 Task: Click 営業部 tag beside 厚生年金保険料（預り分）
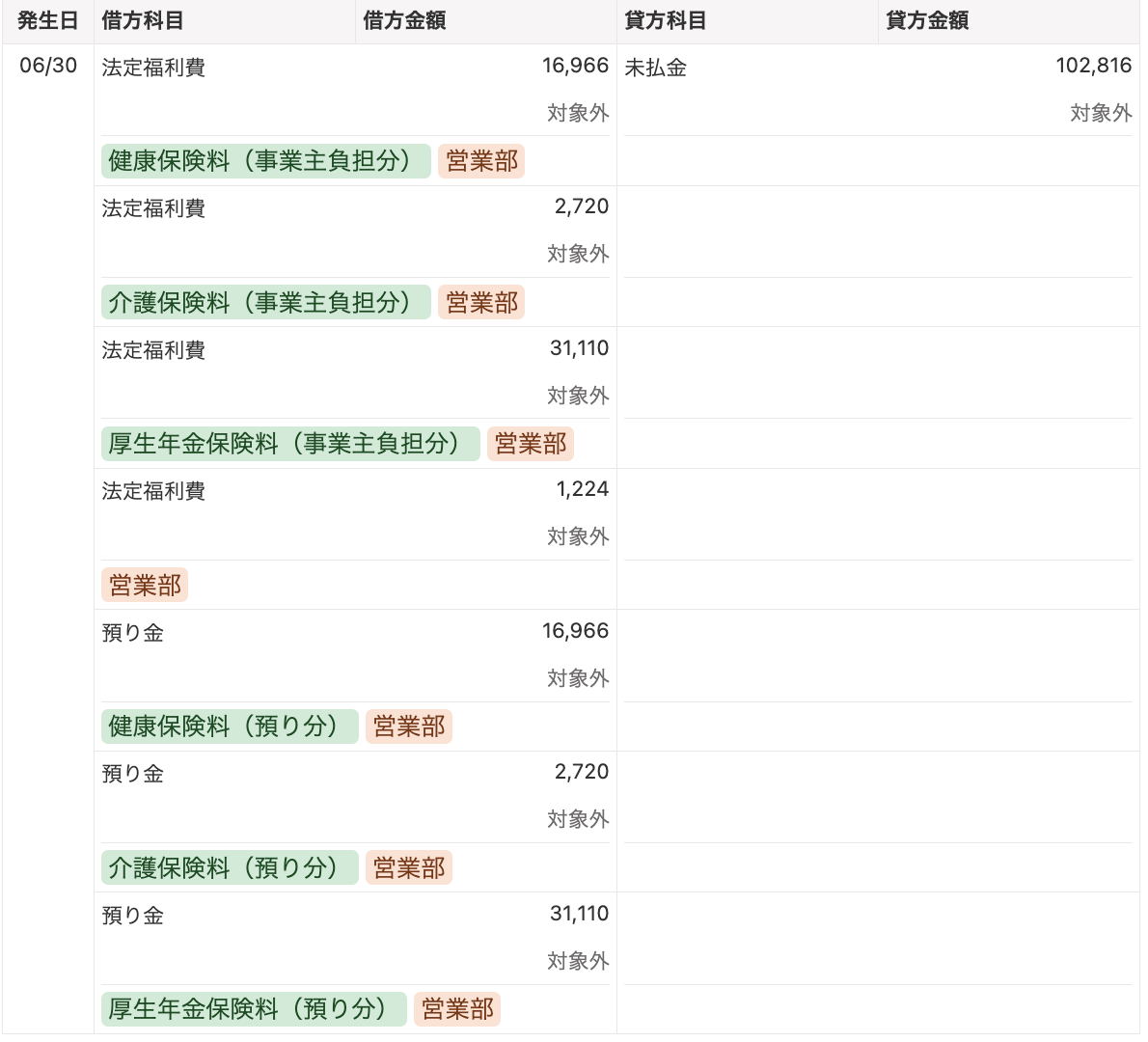tap(457, 1009)
